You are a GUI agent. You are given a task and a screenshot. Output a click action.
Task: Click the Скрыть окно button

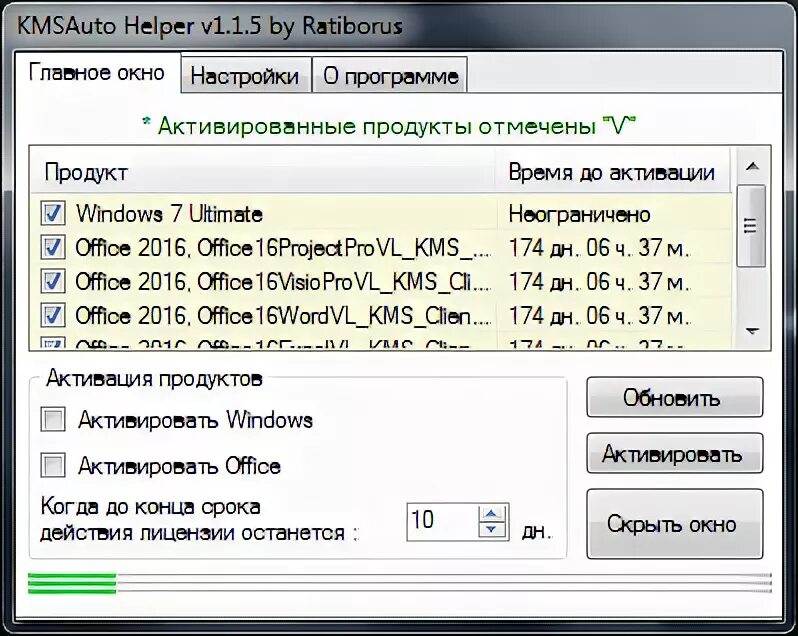pos(675,524)
